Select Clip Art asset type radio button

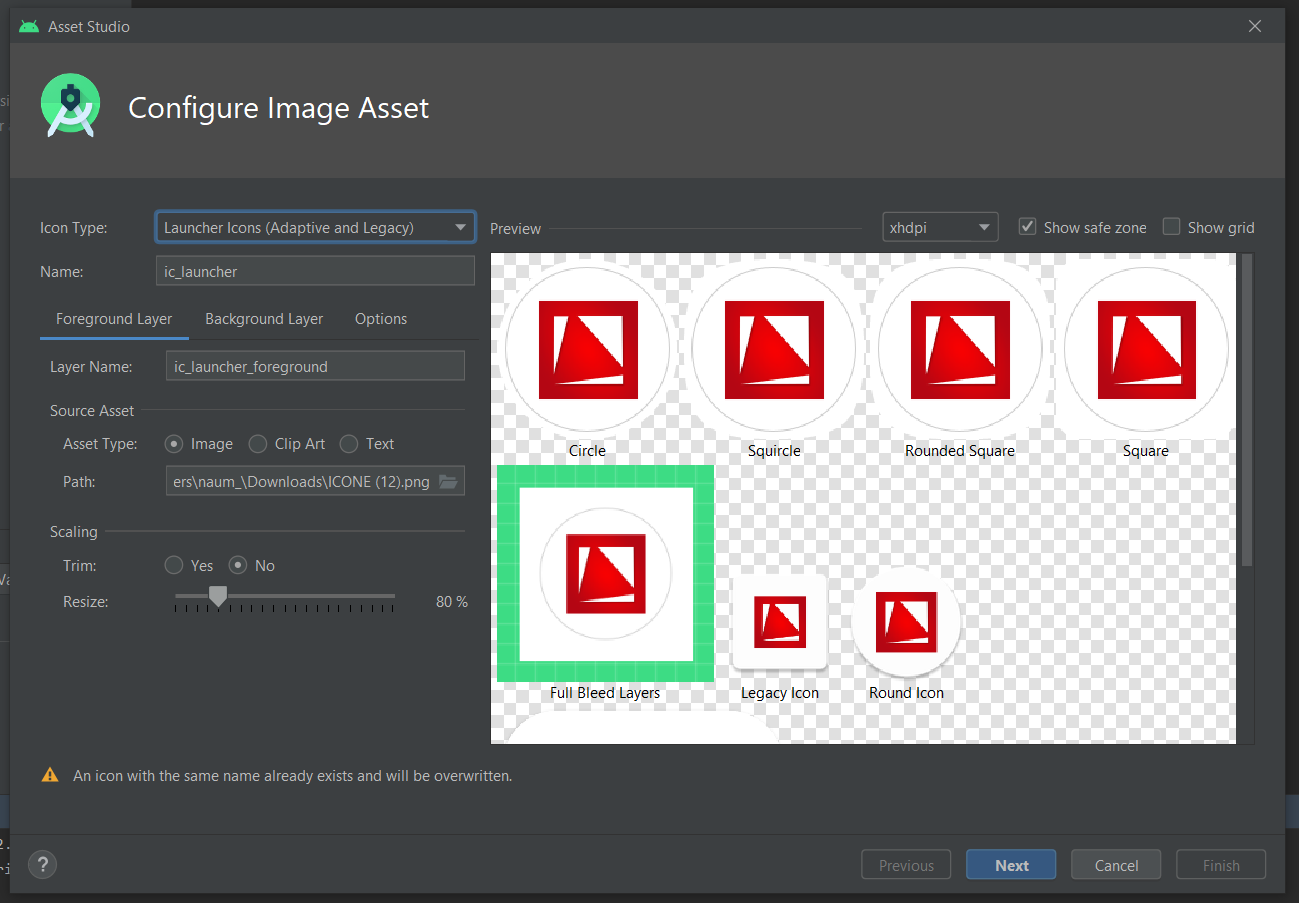(x=258, y=444)
